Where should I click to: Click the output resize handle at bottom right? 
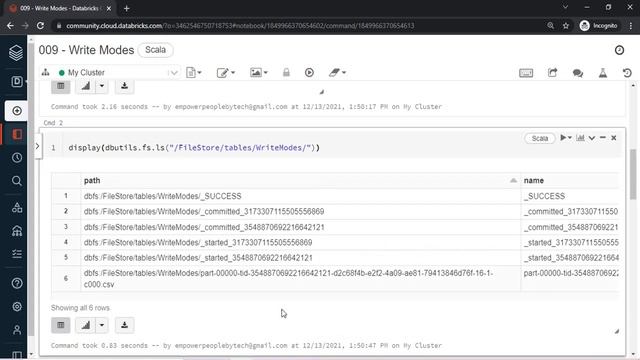coord(616,331)
